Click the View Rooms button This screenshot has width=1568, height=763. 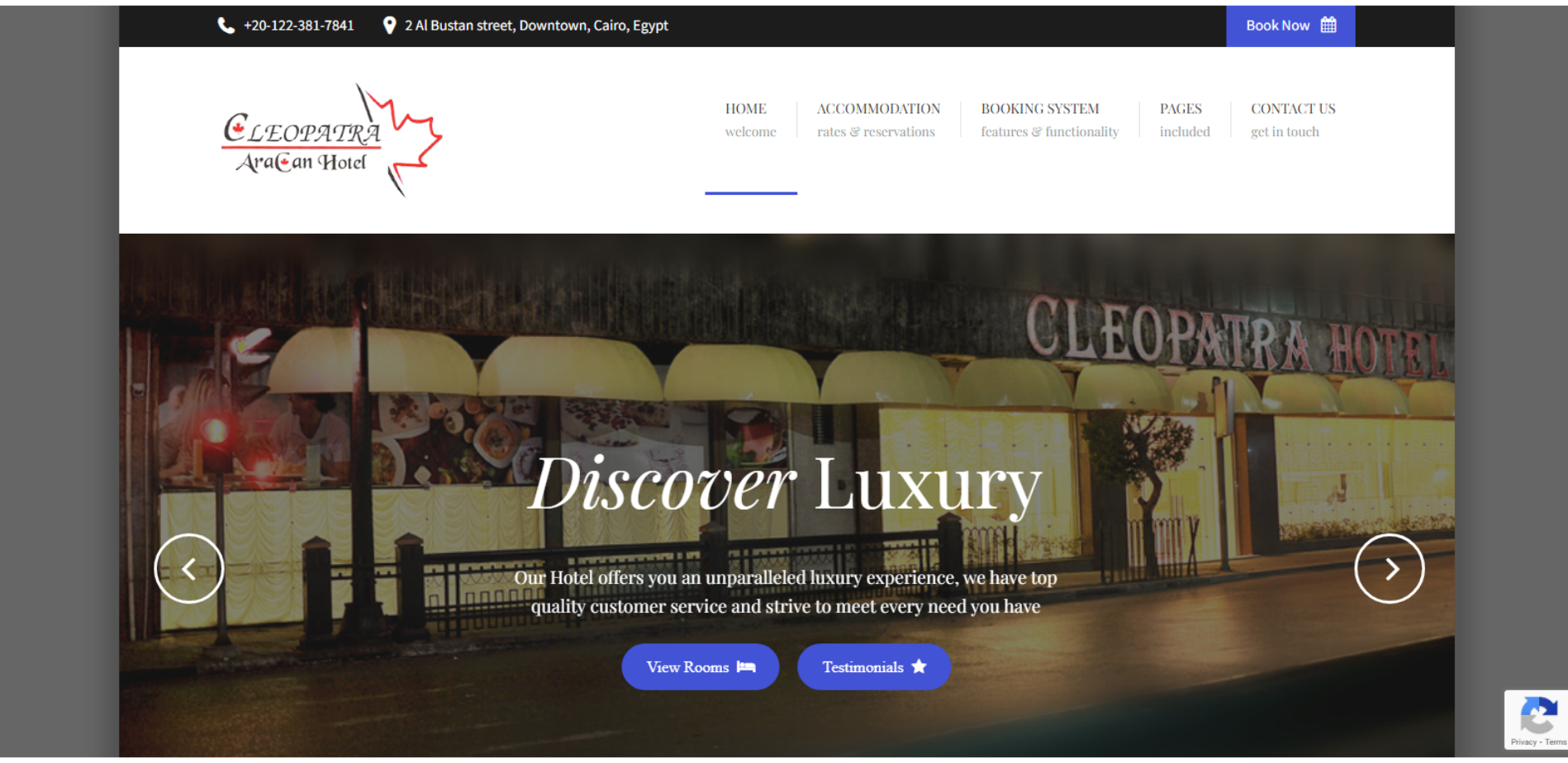pyautogui.click(x=700, y=666)
